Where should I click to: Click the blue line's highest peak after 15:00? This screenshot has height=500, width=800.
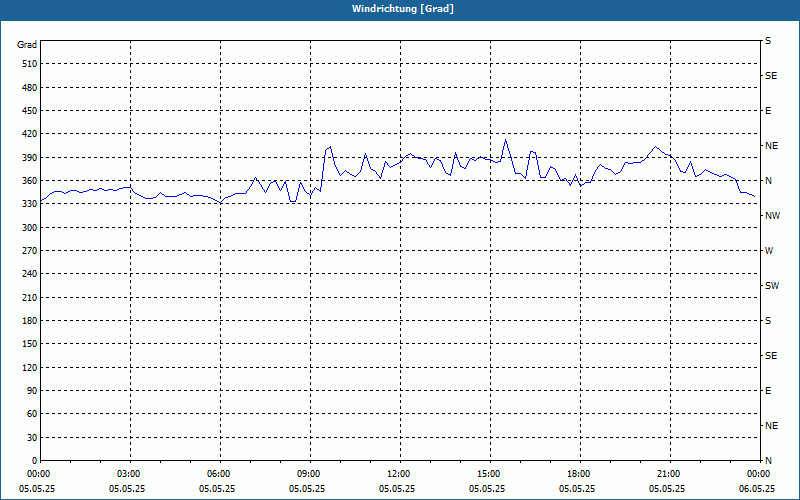tap(506, 140)
